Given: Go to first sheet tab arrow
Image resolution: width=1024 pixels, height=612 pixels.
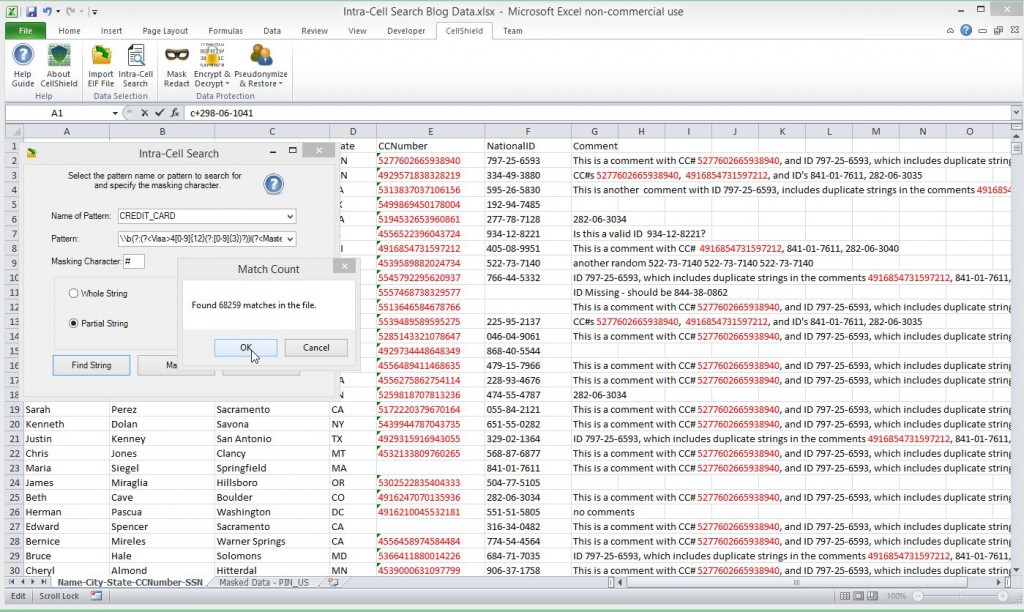Looking at the screenshot, I should tap(11, 581).
